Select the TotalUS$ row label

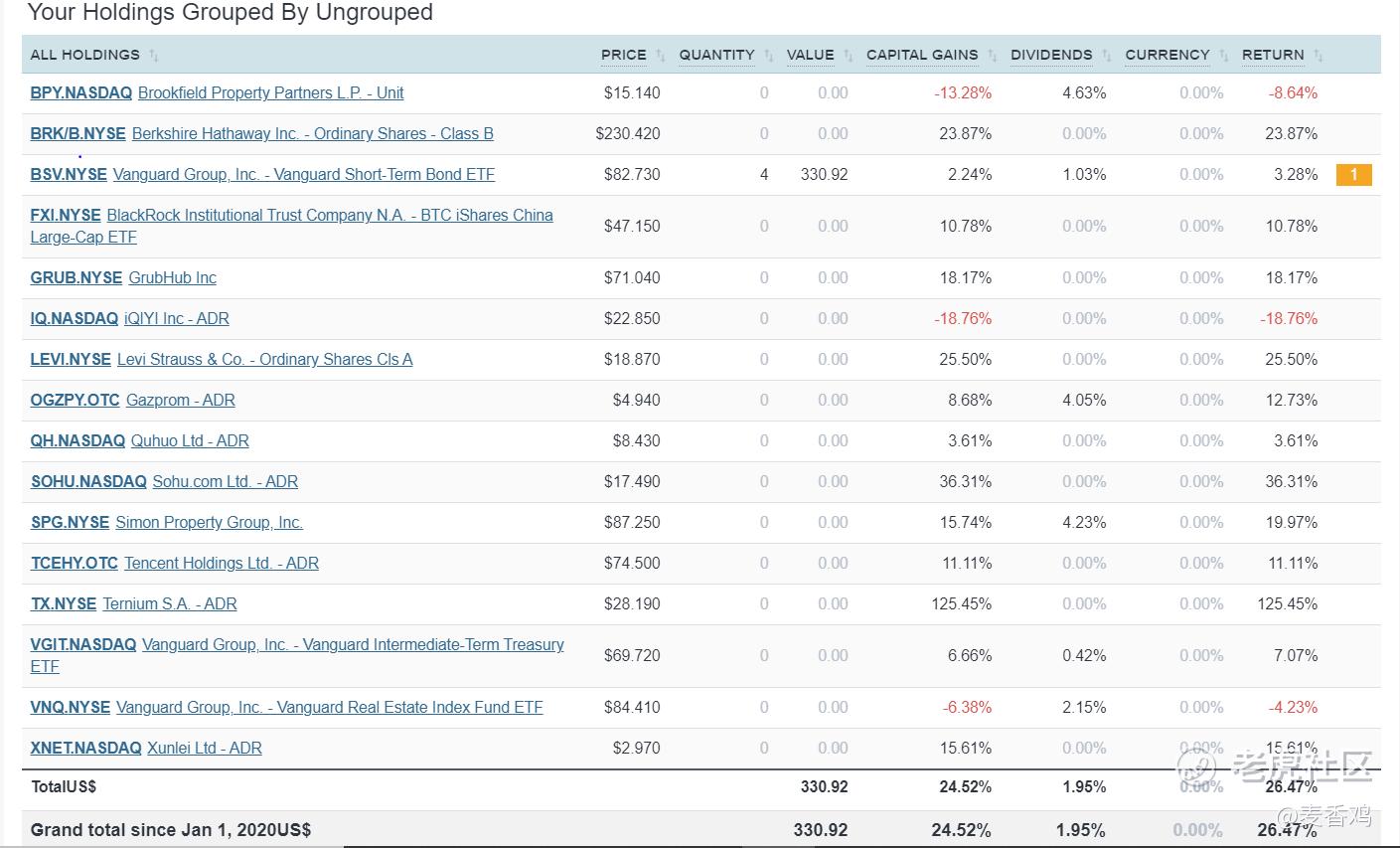pyautogui.click(x=64, y=786)
